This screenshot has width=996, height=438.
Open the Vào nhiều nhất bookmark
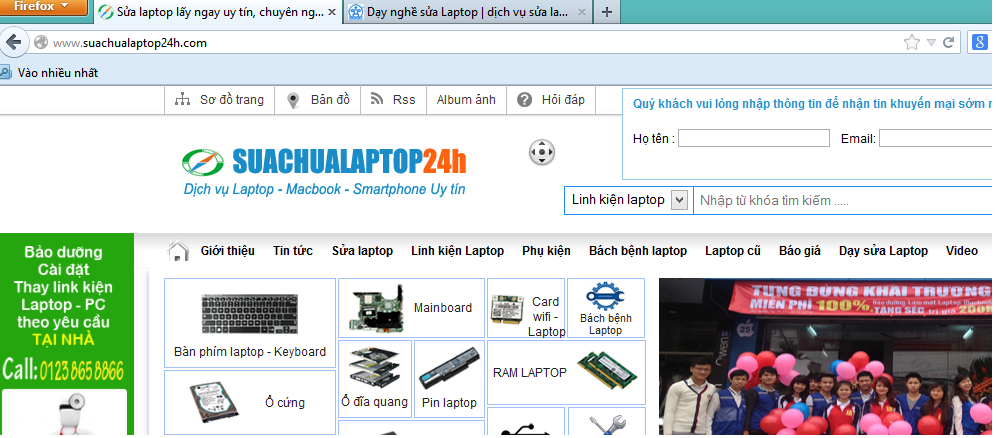(x=50, y=72)
